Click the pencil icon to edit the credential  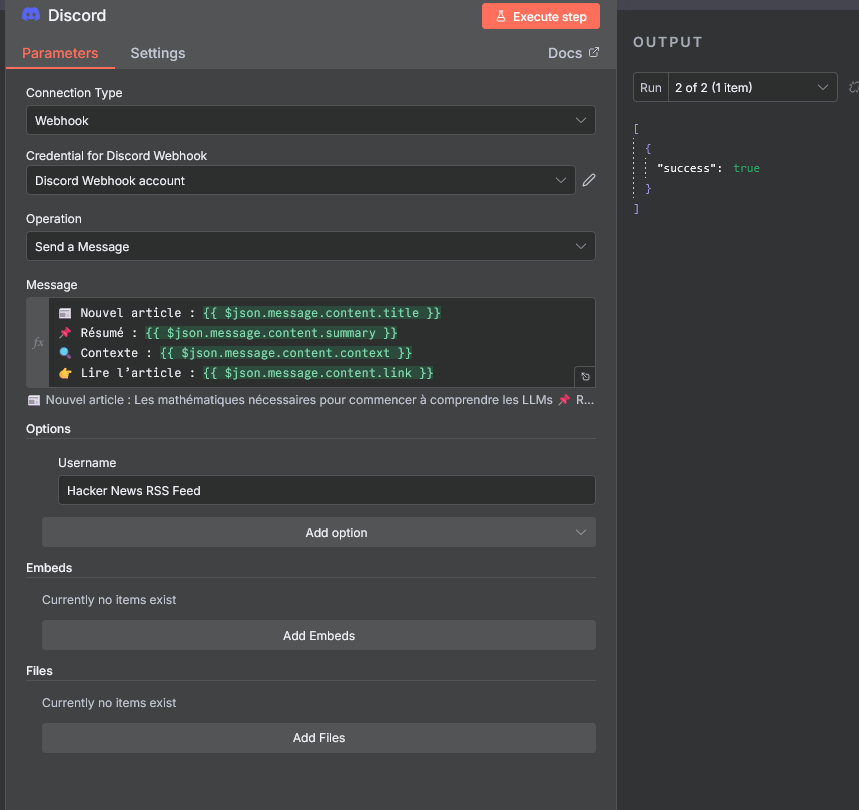(x=589, y=180)
